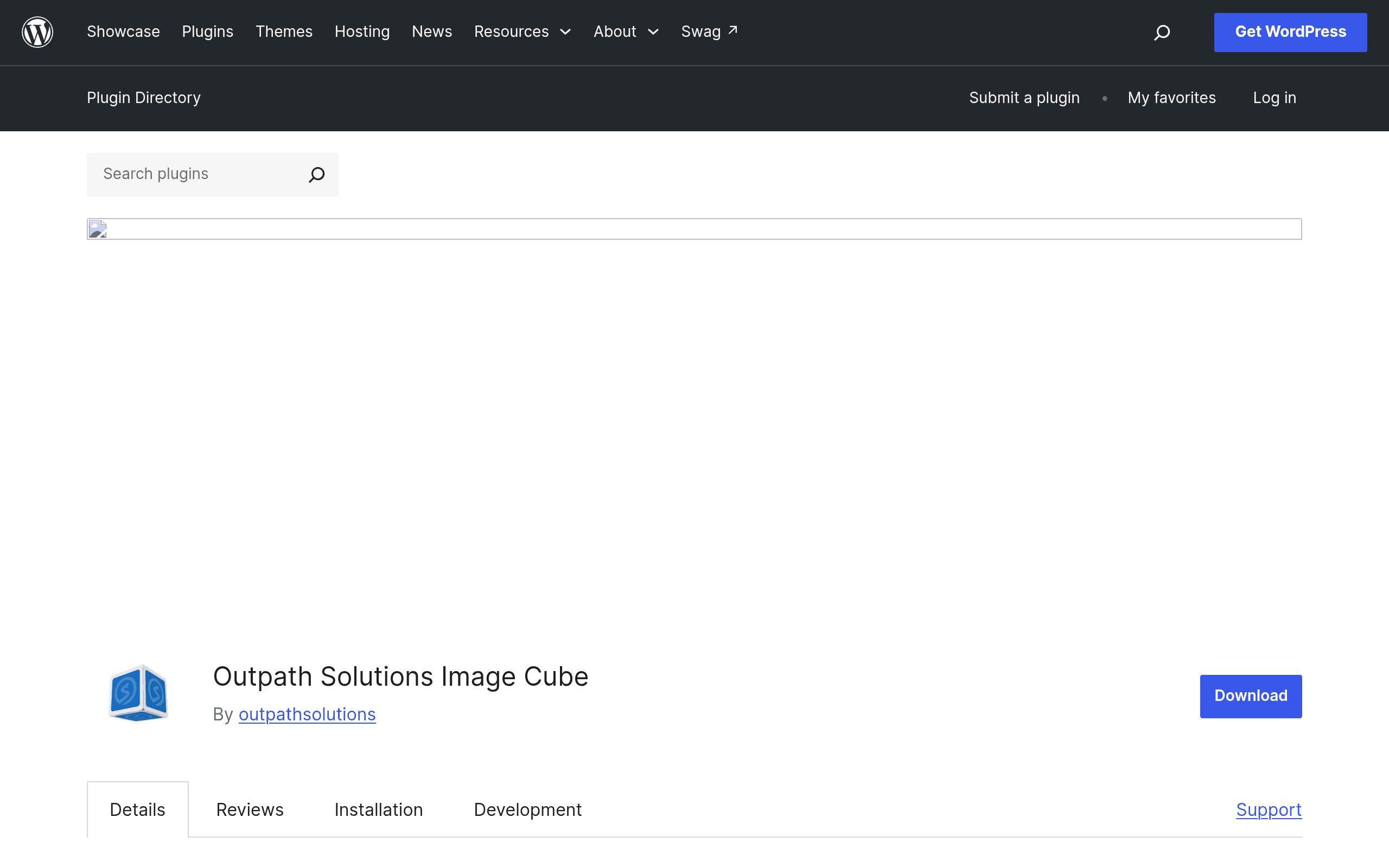Open My favorites link
1389x868 pixels.
pyautogui.click(x=1171, y=98)
